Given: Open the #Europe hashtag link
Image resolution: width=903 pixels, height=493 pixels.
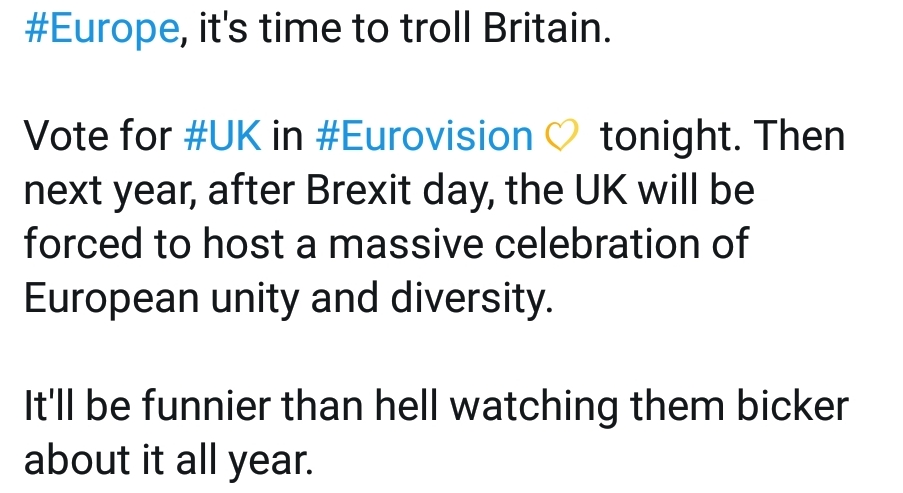Looking at the screenshot, I should tap(102, 29).
